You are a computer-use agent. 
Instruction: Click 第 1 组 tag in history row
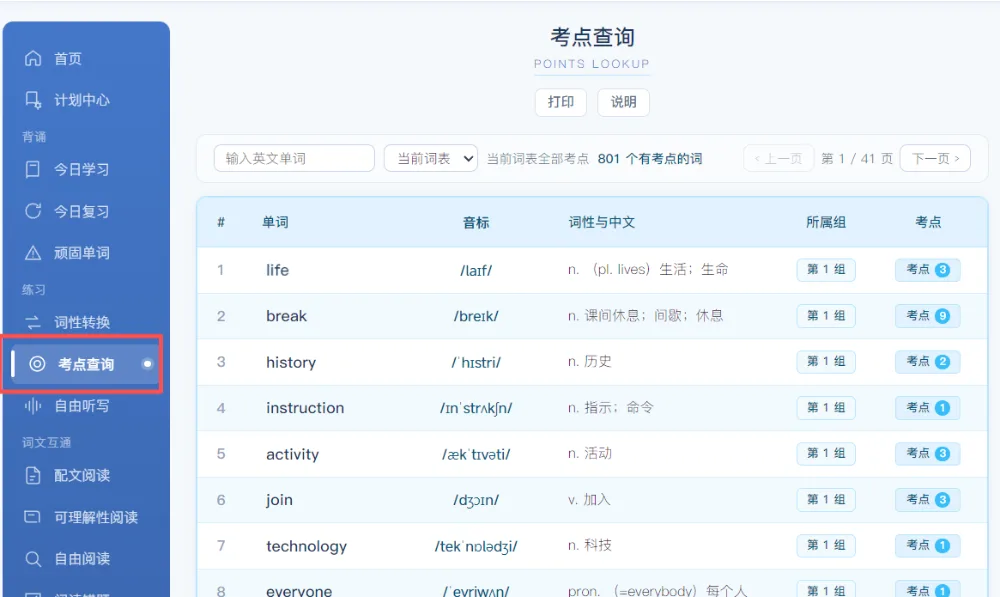click(x=826, y=362)
